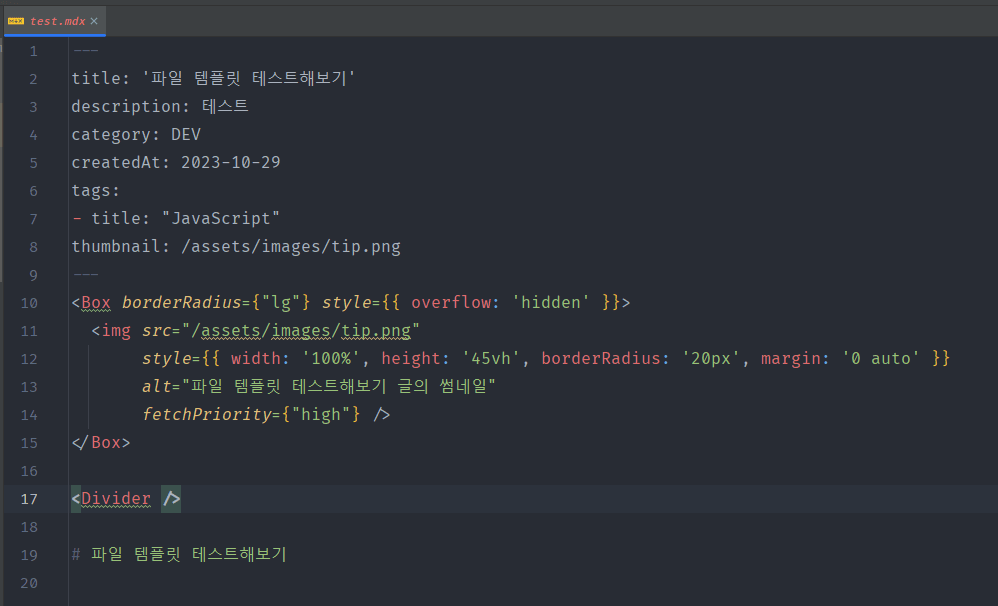
Task: Click the closing </Box> tag
Action: click(x=101, y=442)
